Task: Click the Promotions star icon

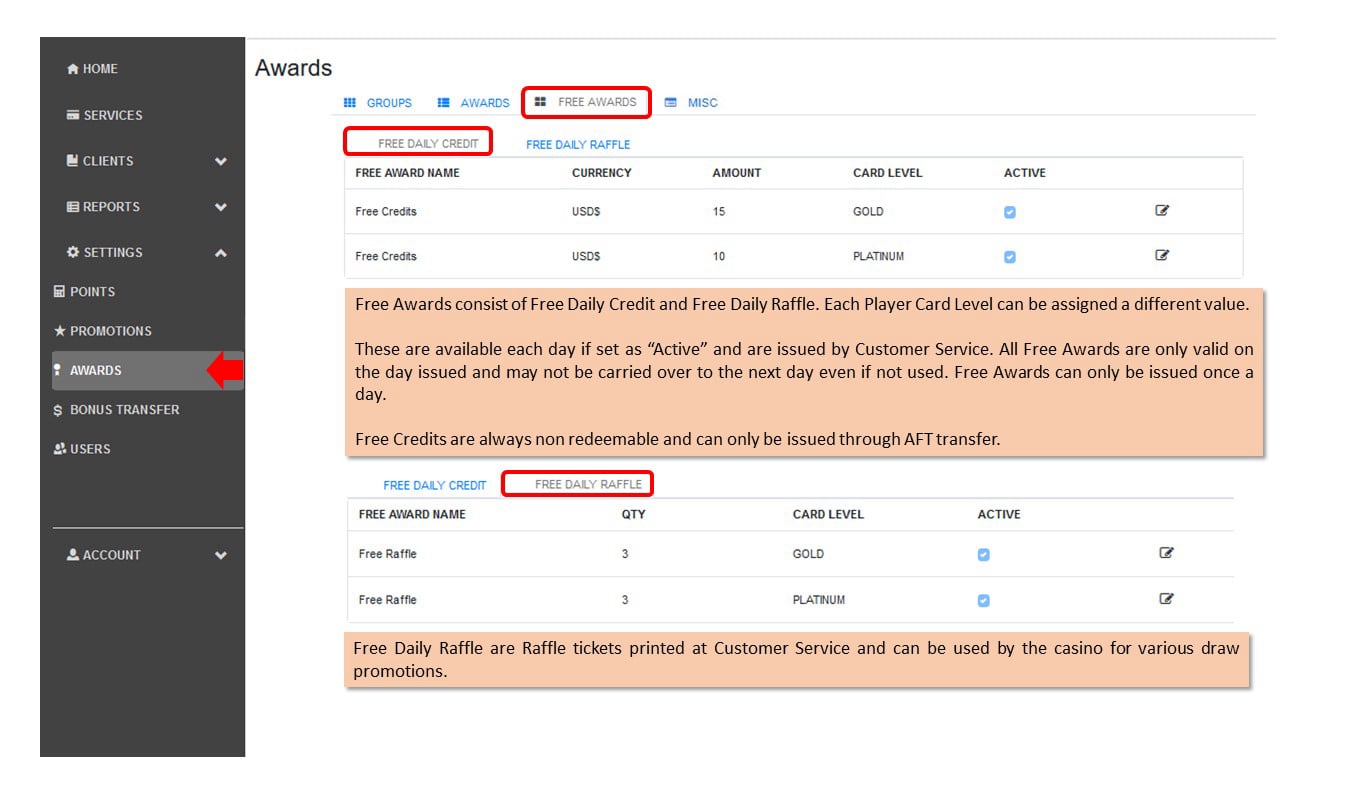Action: click(x=59, y=331)
